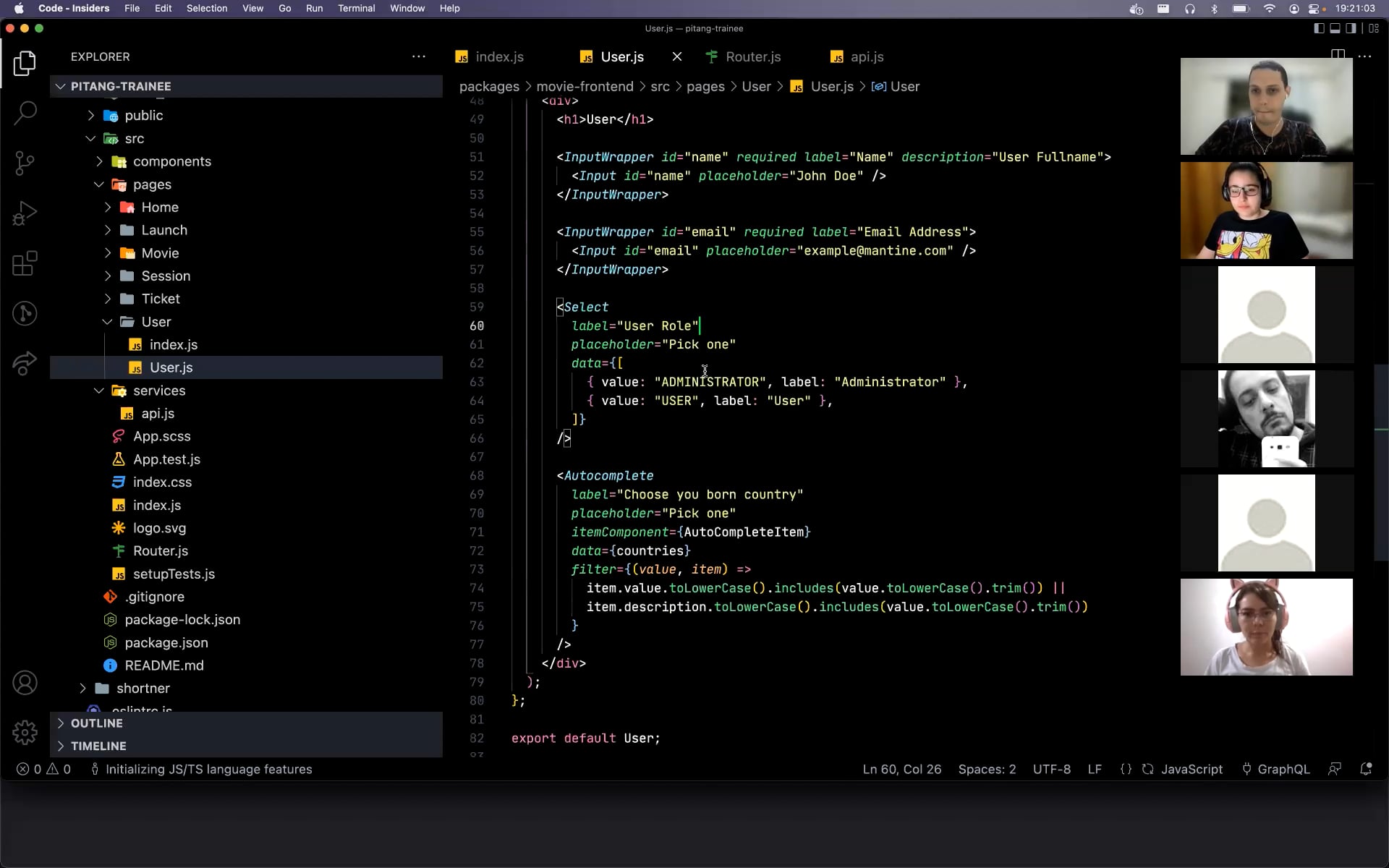Open the Live Share icon in activity bar
Screen dimensions: 1389x868
[x=25, y=363]
